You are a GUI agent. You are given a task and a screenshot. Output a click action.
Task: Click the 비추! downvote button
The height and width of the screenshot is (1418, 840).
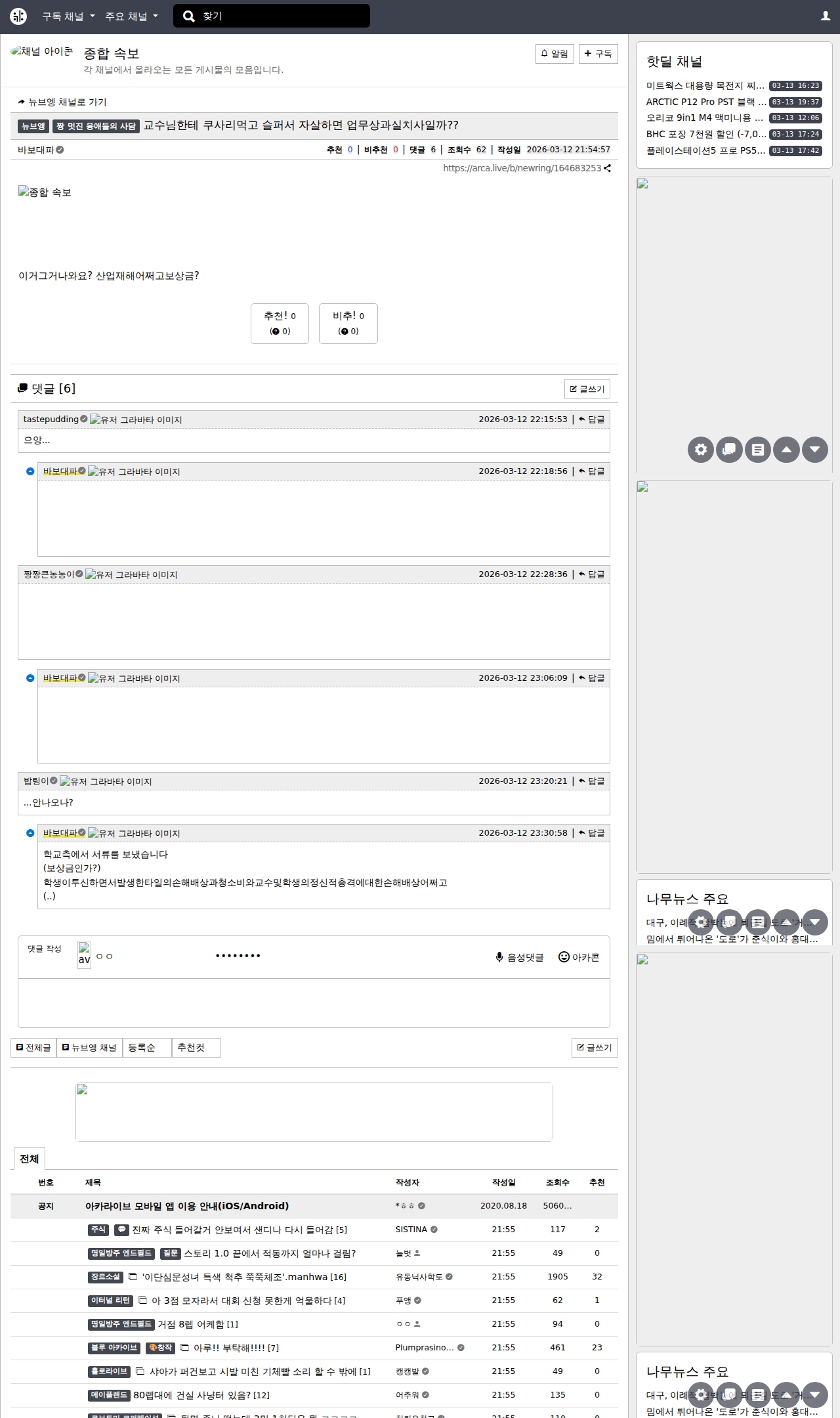[x=348, y=324]
